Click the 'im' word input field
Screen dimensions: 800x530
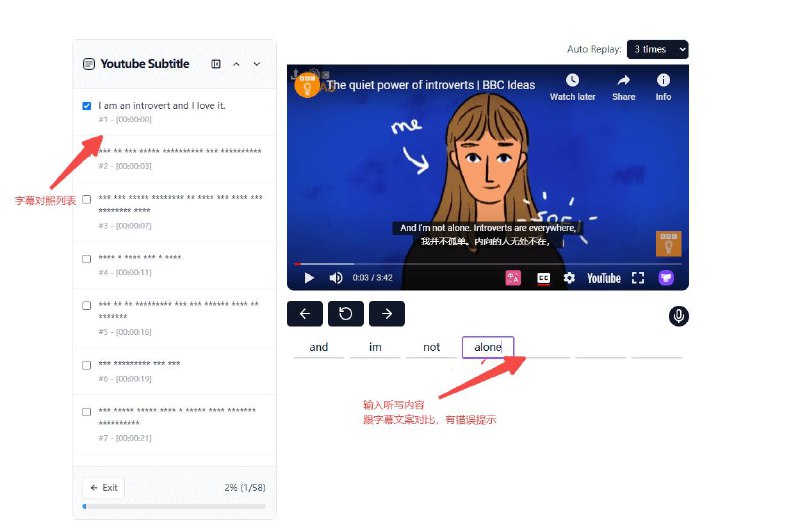coord(375,347)
